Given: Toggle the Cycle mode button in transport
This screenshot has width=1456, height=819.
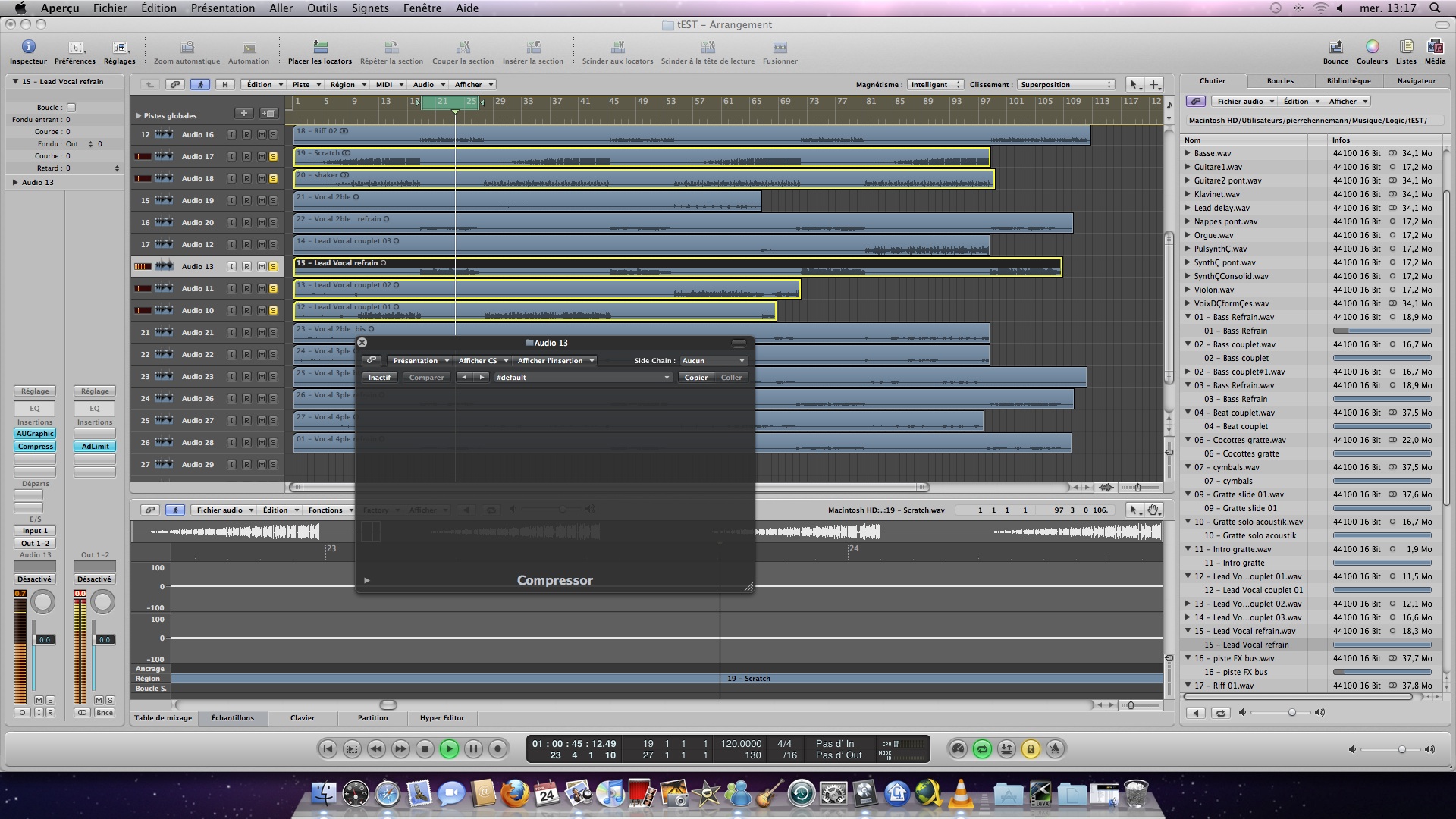Looking at the screenshot, I should click(982, 749).
